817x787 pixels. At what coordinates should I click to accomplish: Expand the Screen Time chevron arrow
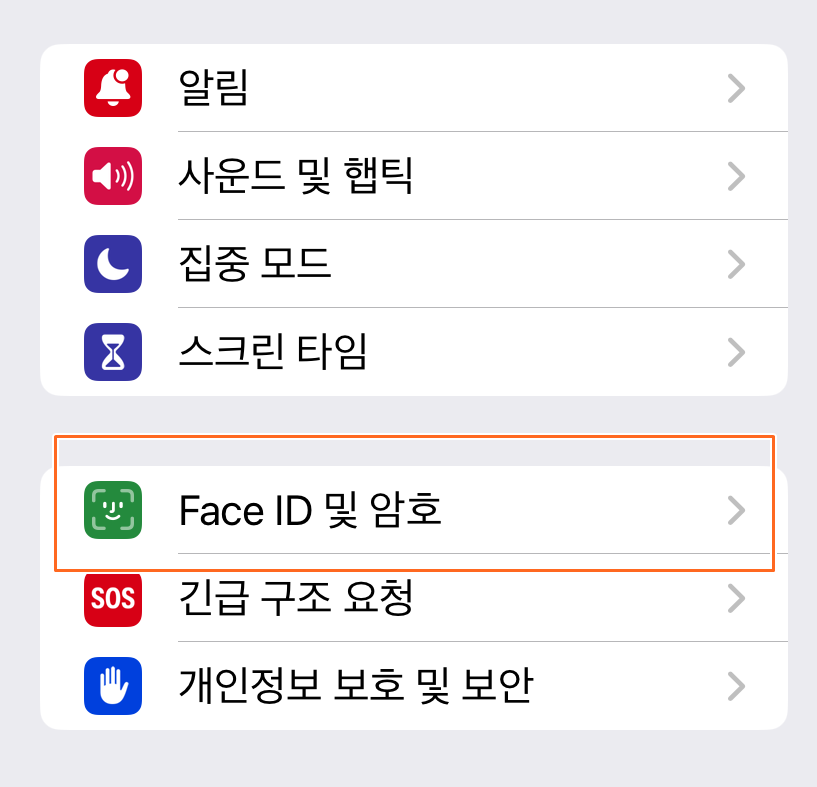click(x=736, y=352)
